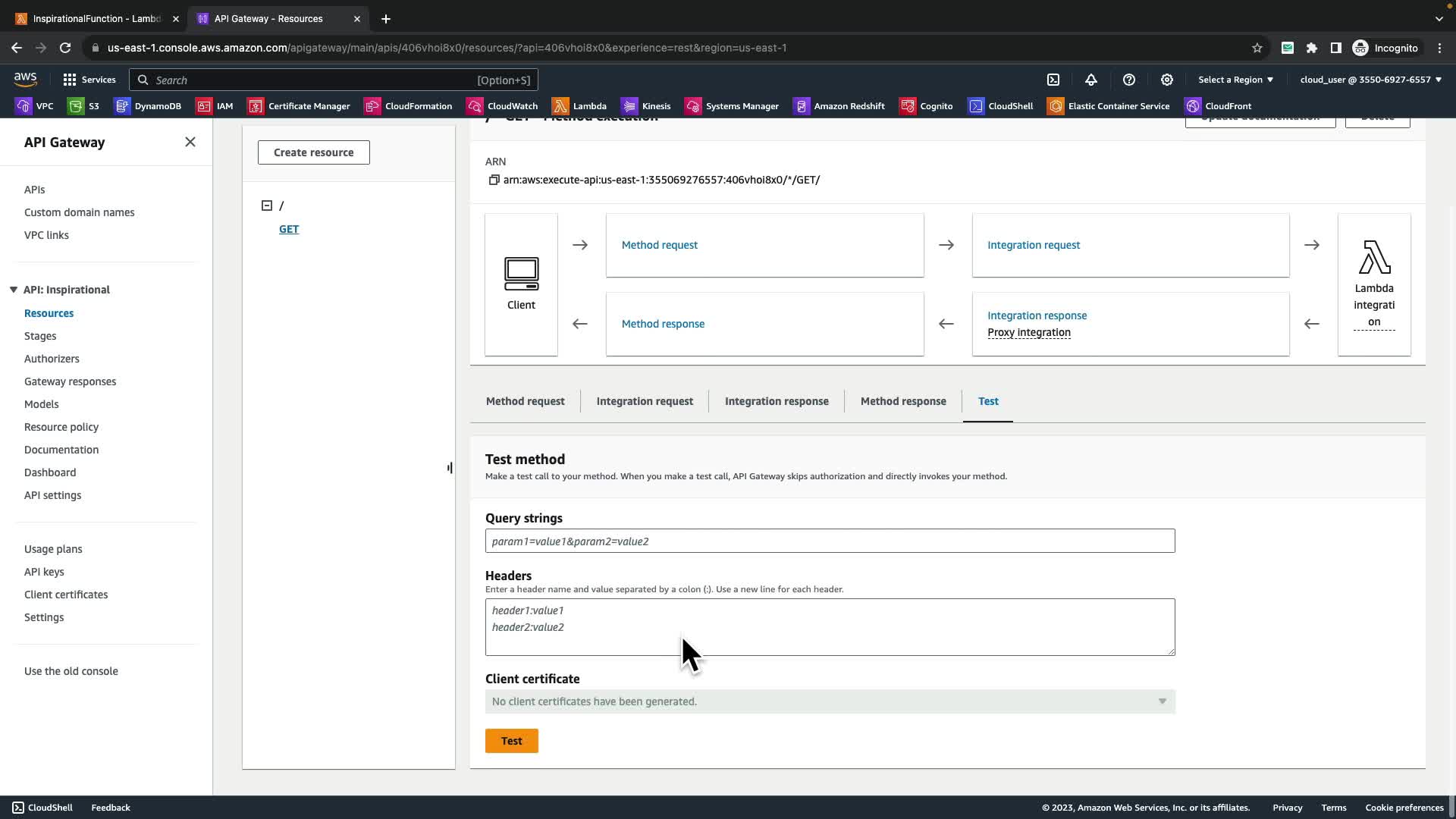1456x819 pixels.
Task: Click the AWS logo home icon
Action: 25,79
